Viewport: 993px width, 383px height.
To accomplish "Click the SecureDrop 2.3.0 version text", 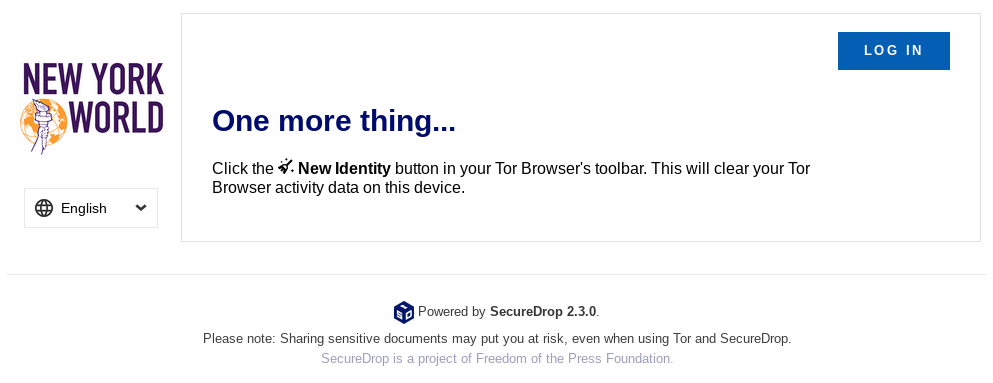I will coord(543,311).
